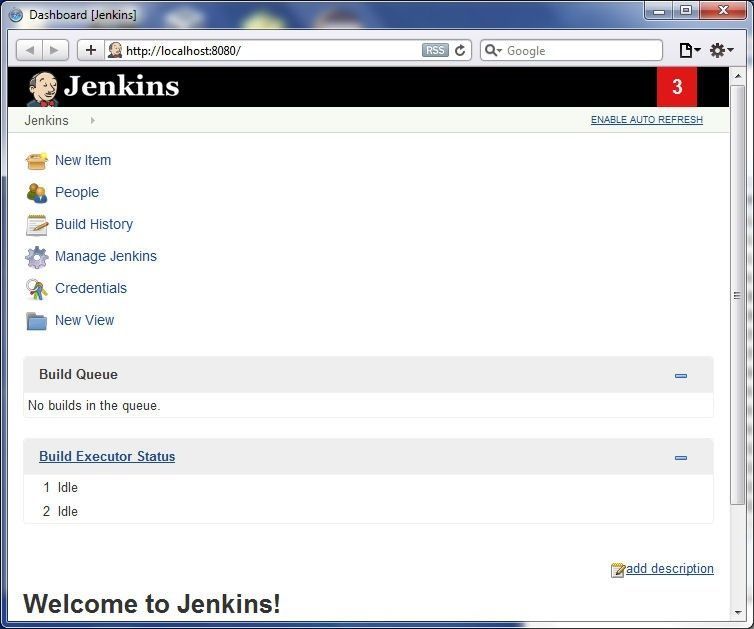Collapse the Build Executor Status panel
754x629 pixels.
coord(680,458)
